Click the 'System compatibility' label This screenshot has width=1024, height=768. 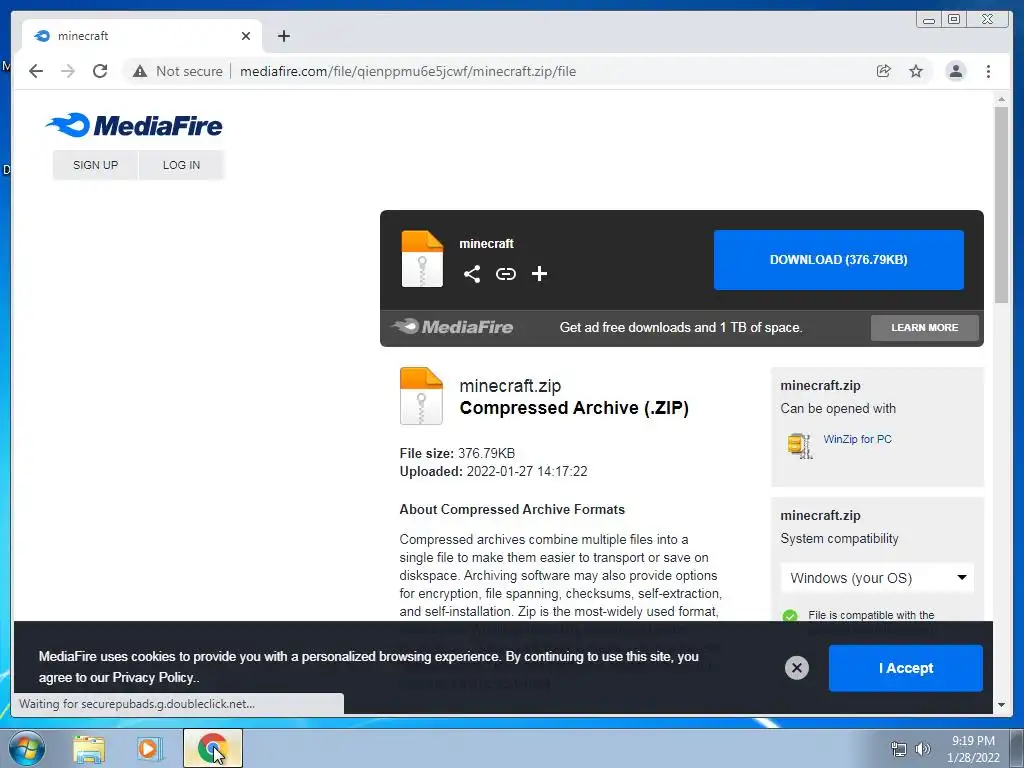(x=839, y=539)
